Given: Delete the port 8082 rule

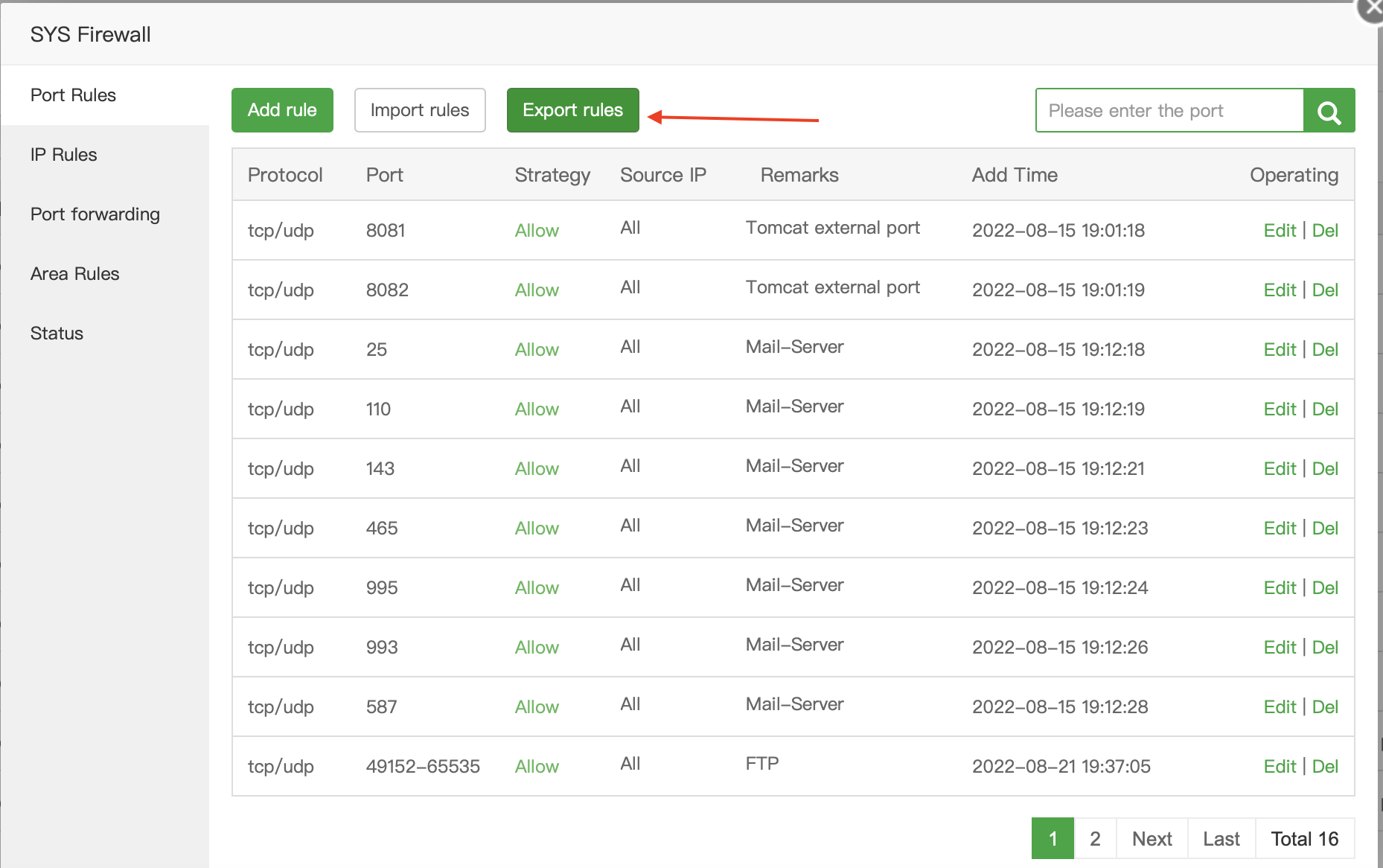Looking at the screenshot, I should [x=1325, y=290].
